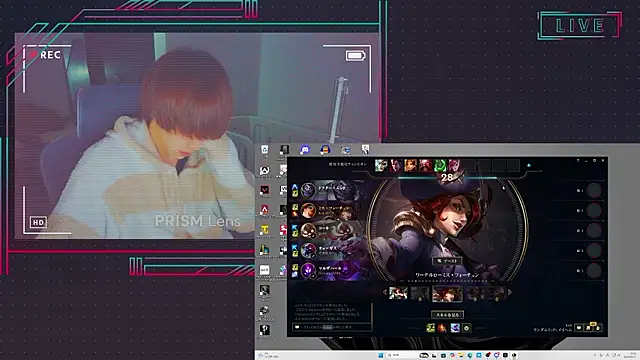This screenshot has height=360, width=640.
Task: Open the Windows Start menu
Action: coord(381,355)
